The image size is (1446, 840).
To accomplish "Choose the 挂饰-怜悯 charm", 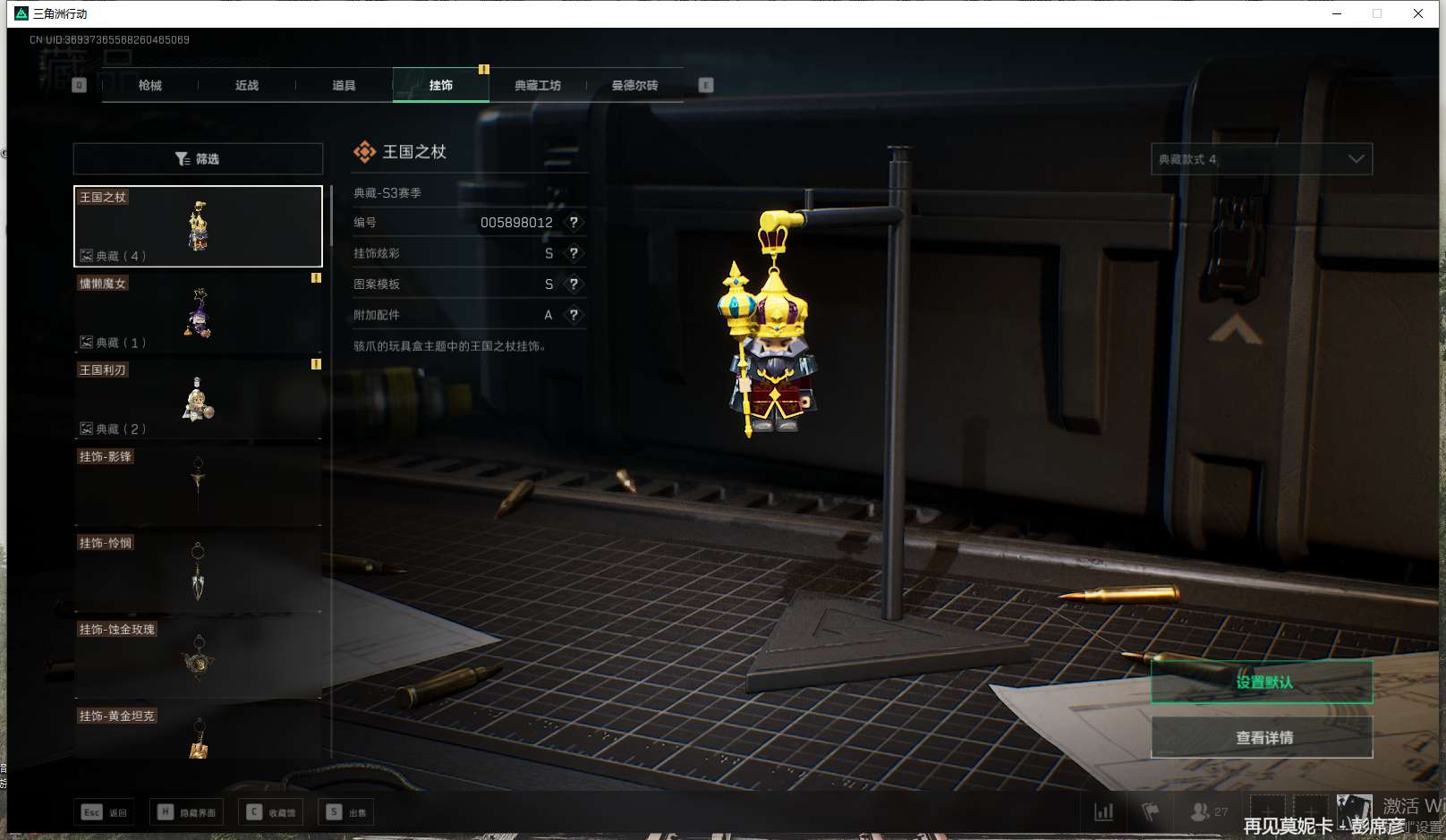I will click(x=198, y=573).
